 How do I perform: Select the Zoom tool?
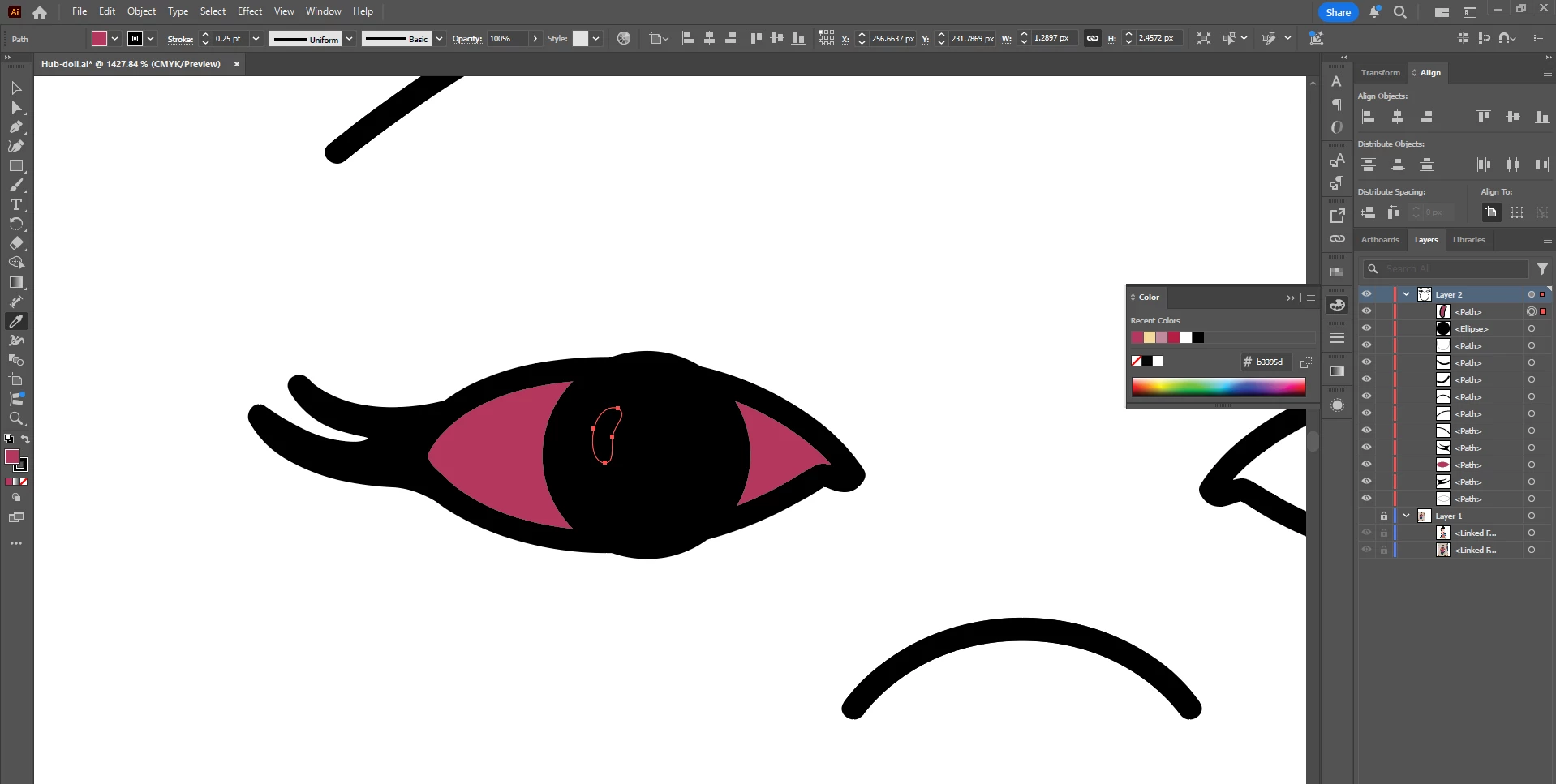click(16, 418)
